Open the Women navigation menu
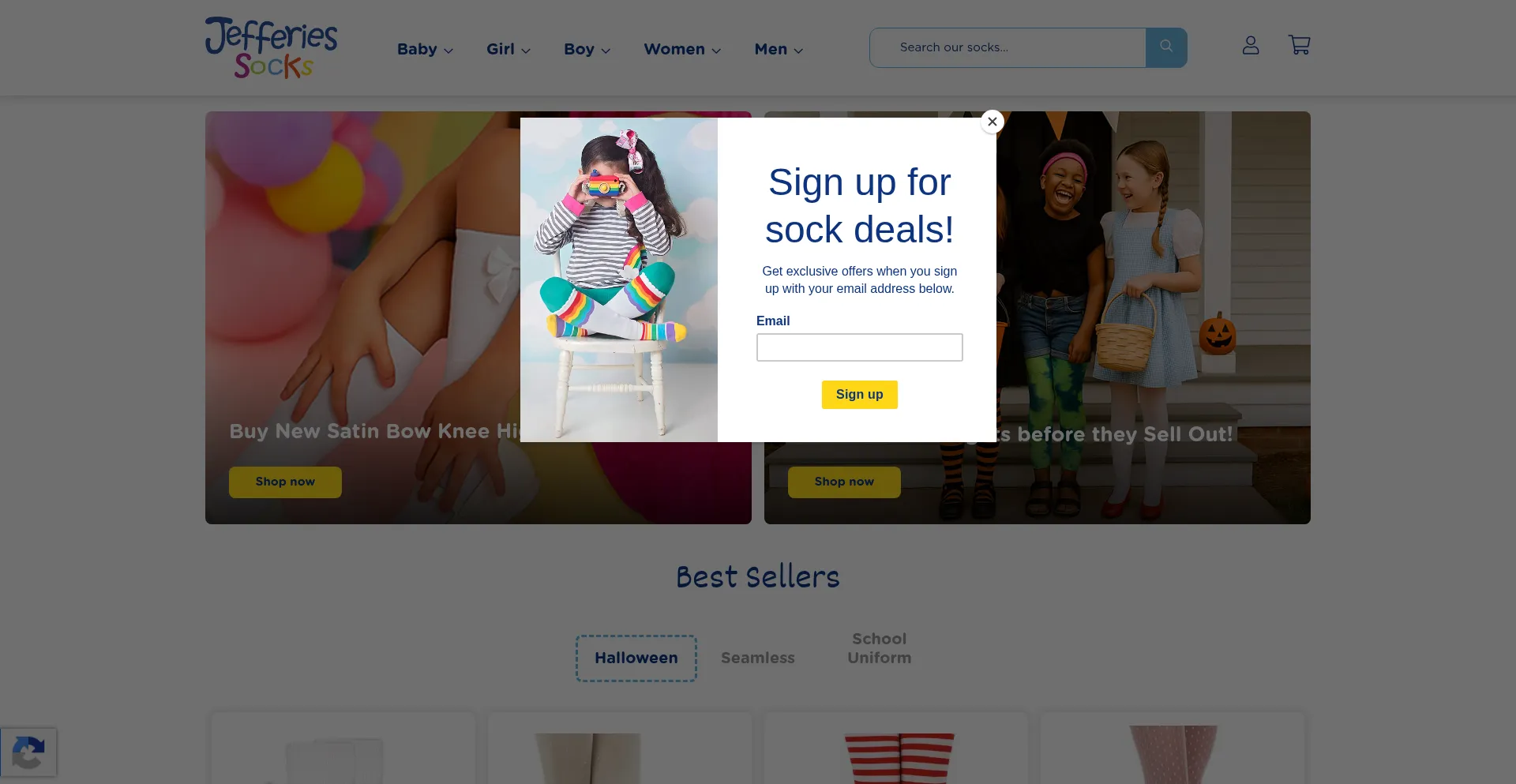 [x=682, y=49]
